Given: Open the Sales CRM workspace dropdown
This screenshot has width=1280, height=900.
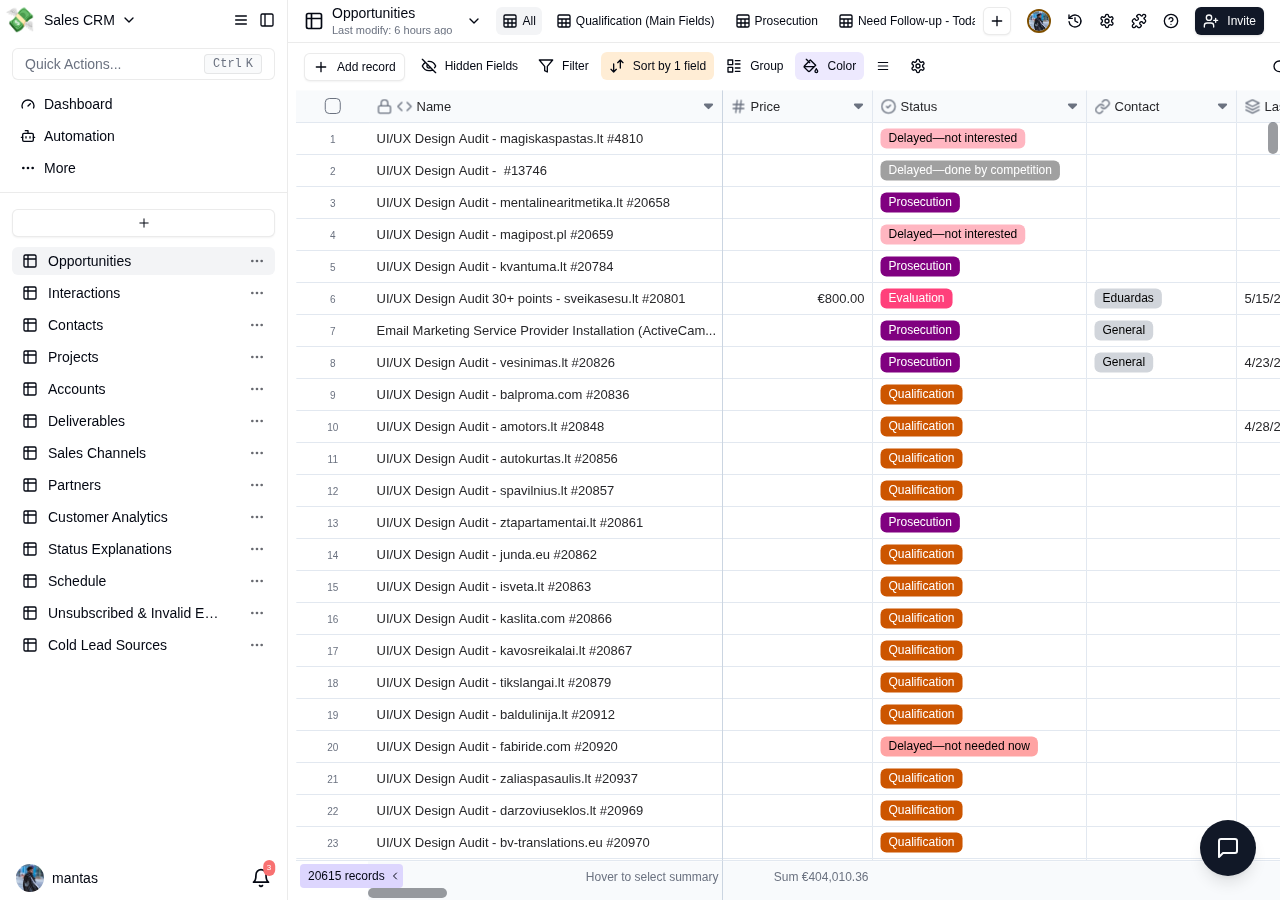Looking at the screenshot, I should tap(89, 20).
